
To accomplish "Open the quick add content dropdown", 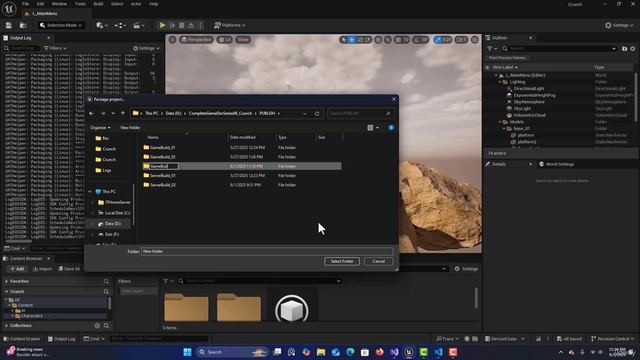I will tap(102, 25).
